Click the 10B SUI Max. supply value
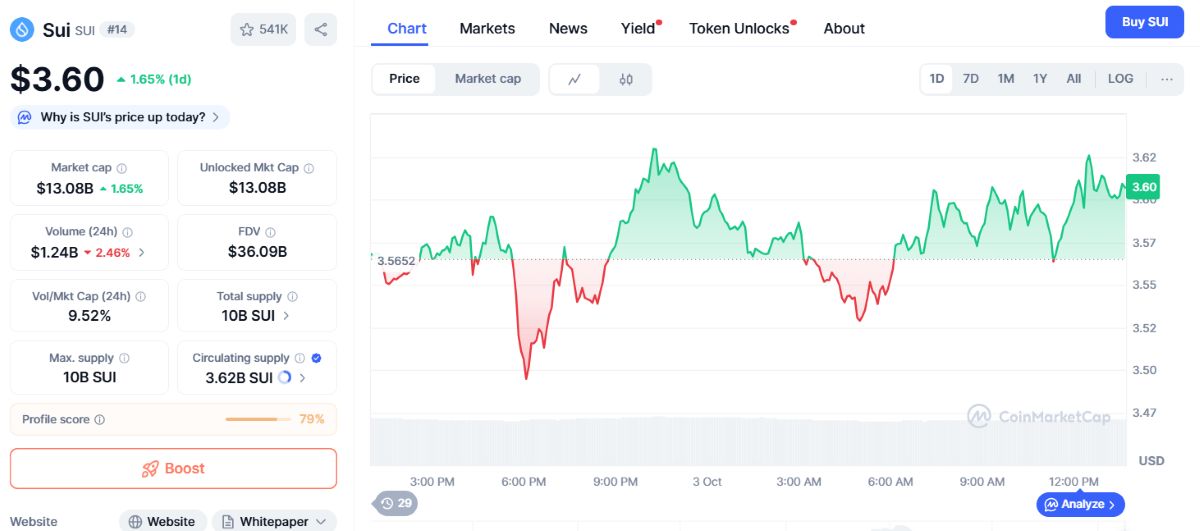The image size is (1200, 531). pyautogui.click(x=89, y=378)
